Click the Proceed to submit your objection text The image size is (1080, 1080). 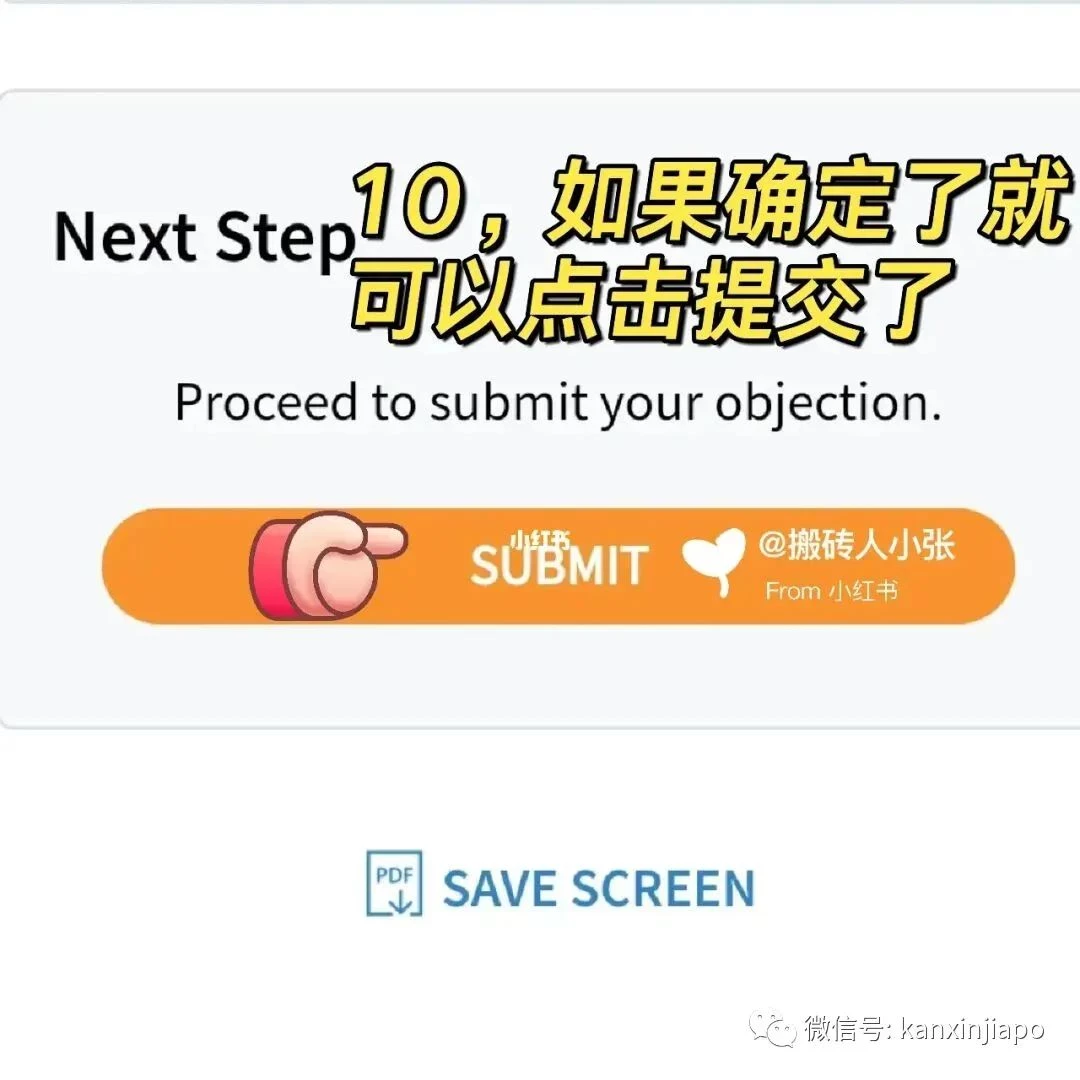[x=557, y=404]
